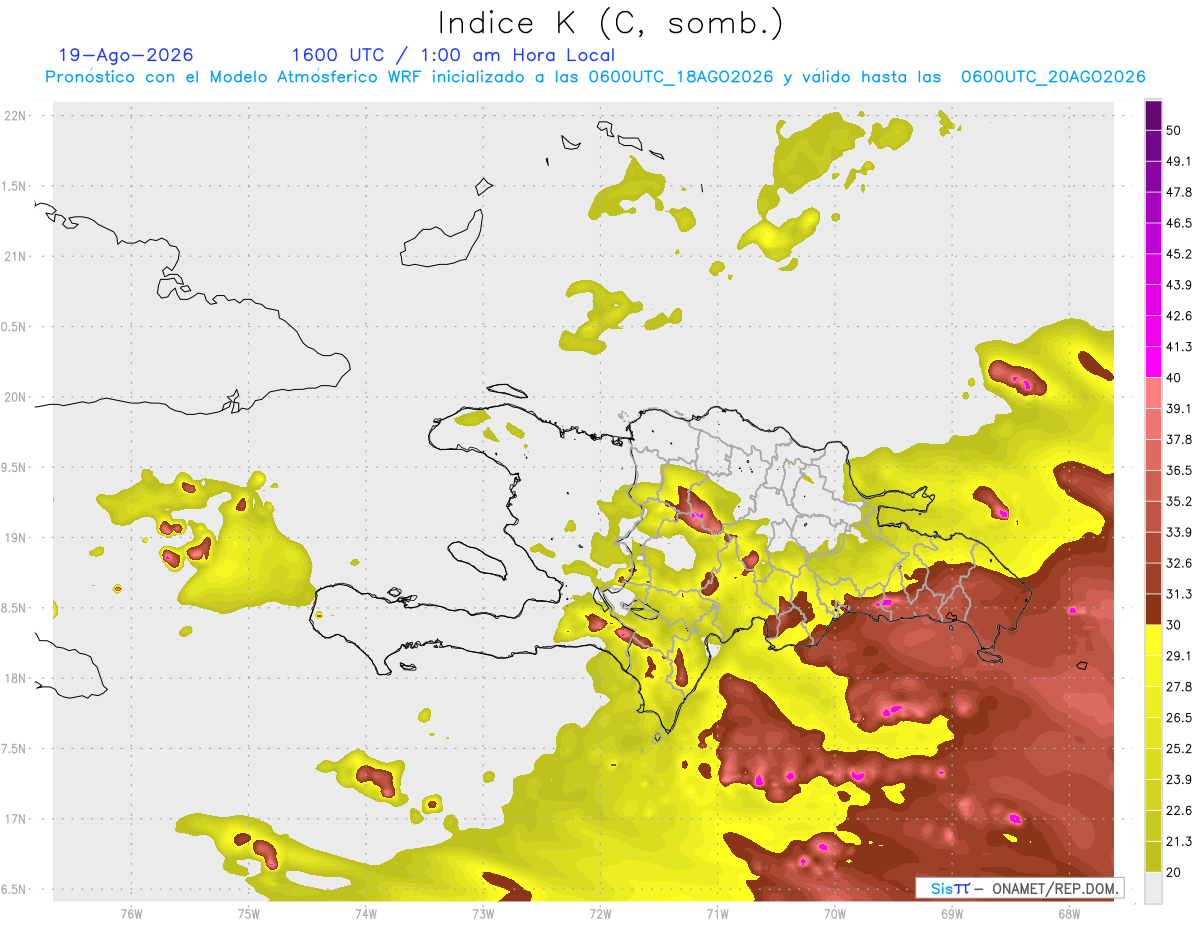Click the colorbar value '33.9'

click(x=1179, y=532)
